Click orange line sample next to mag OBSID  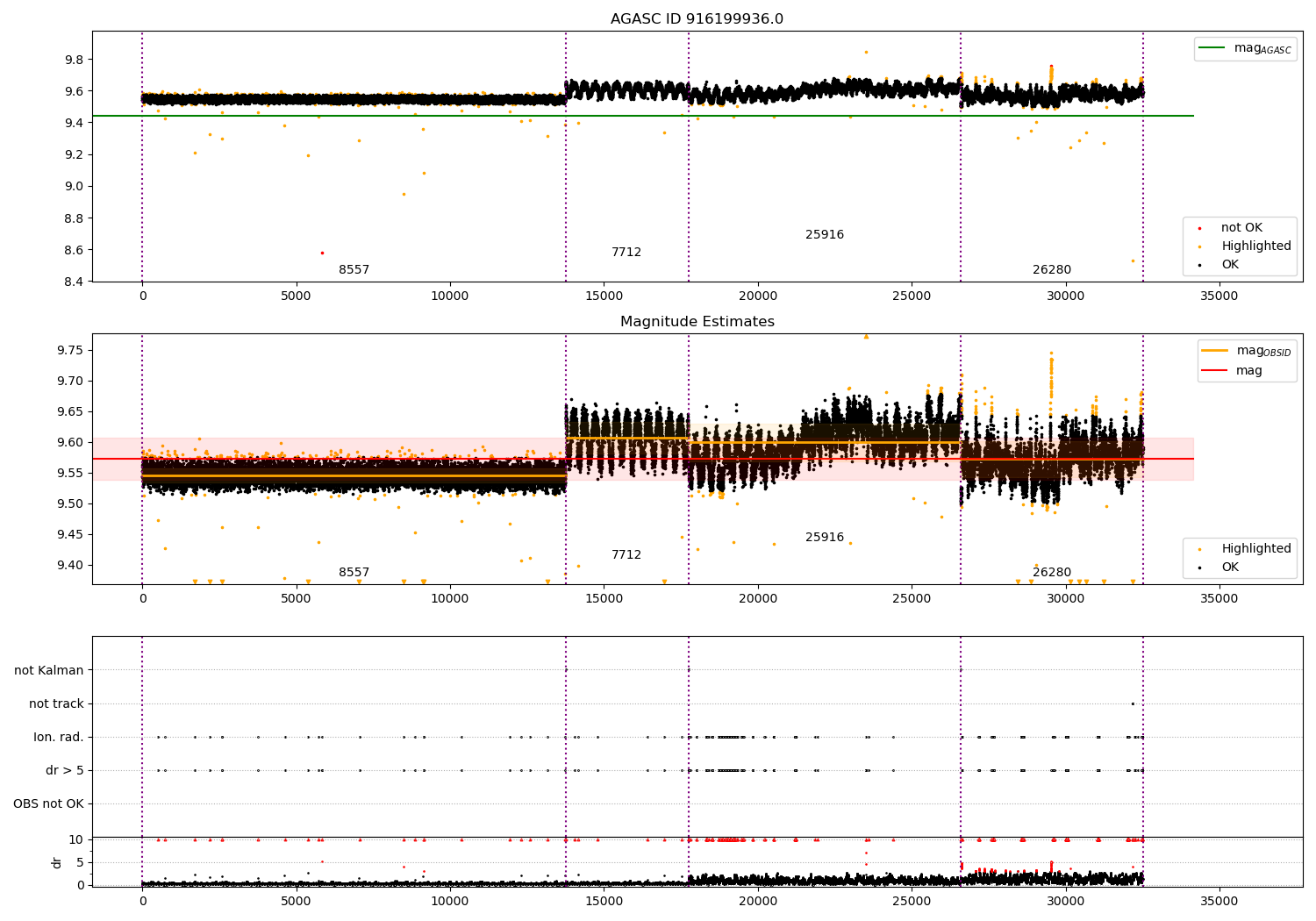click(x=1215, y=351)
